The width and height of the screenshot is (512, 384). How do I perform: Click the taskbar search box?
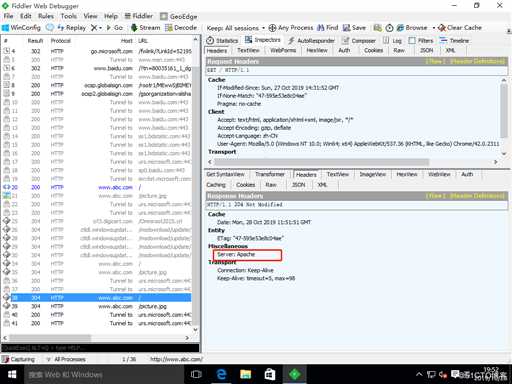pyautogui.click(x=104, y=374)
